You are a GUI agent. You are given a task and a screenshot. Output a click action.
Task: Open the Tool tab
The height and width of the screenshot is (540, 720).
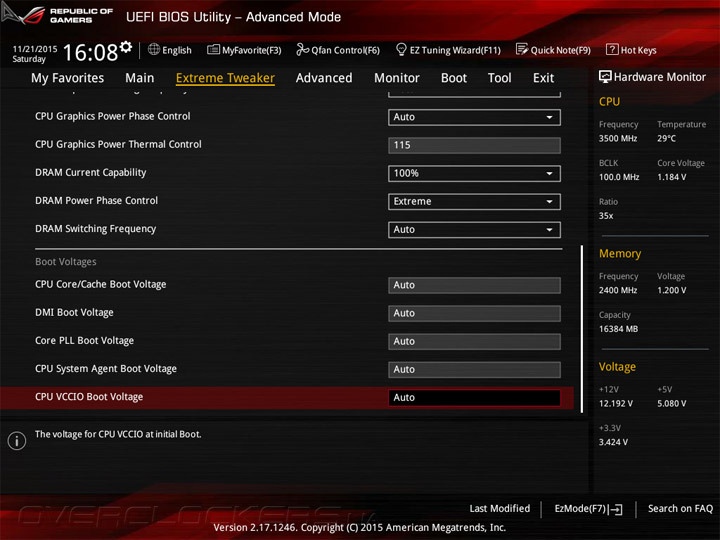tap(499, 78)
